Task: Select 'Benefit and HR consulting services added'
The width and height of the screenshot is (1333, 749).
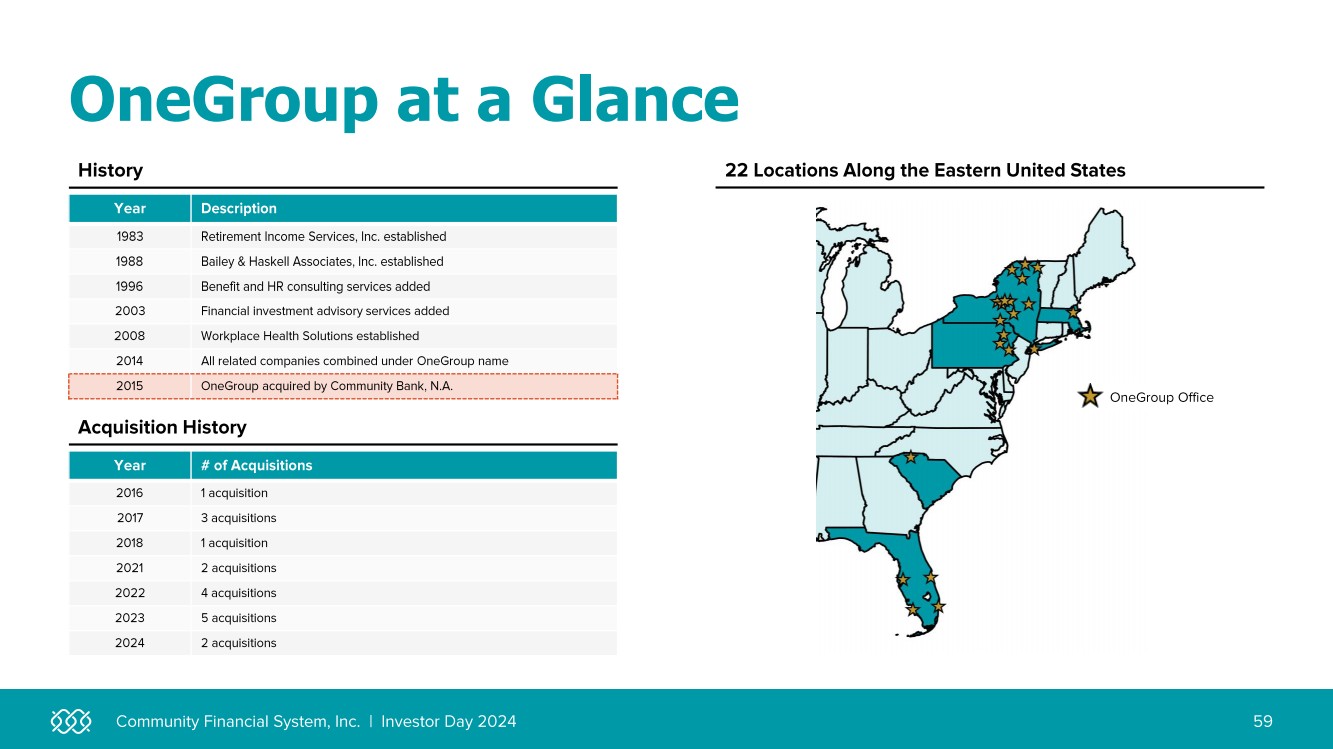Action: [316, 286]
